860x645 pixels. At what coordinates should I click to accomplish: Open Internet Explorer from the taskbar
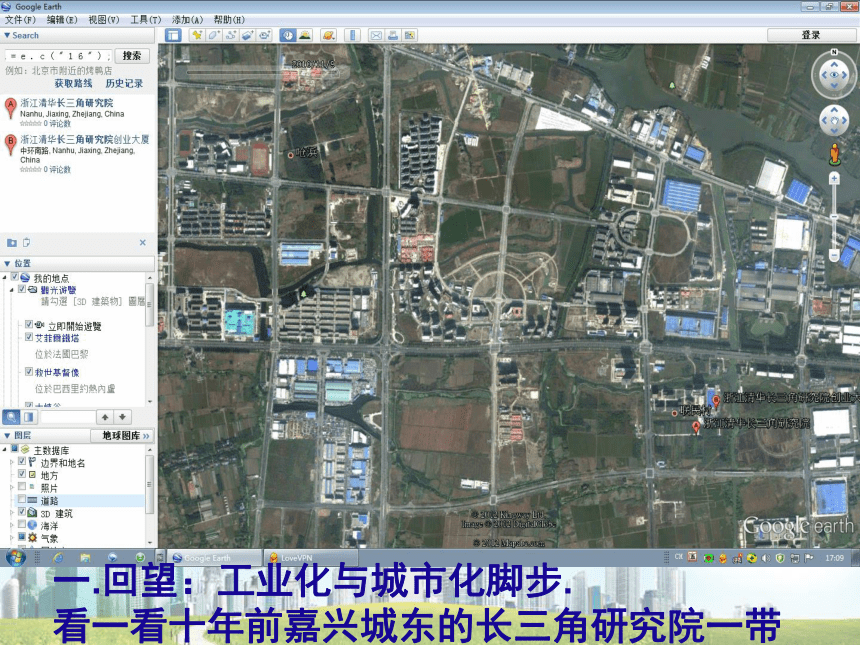(58, 558)
